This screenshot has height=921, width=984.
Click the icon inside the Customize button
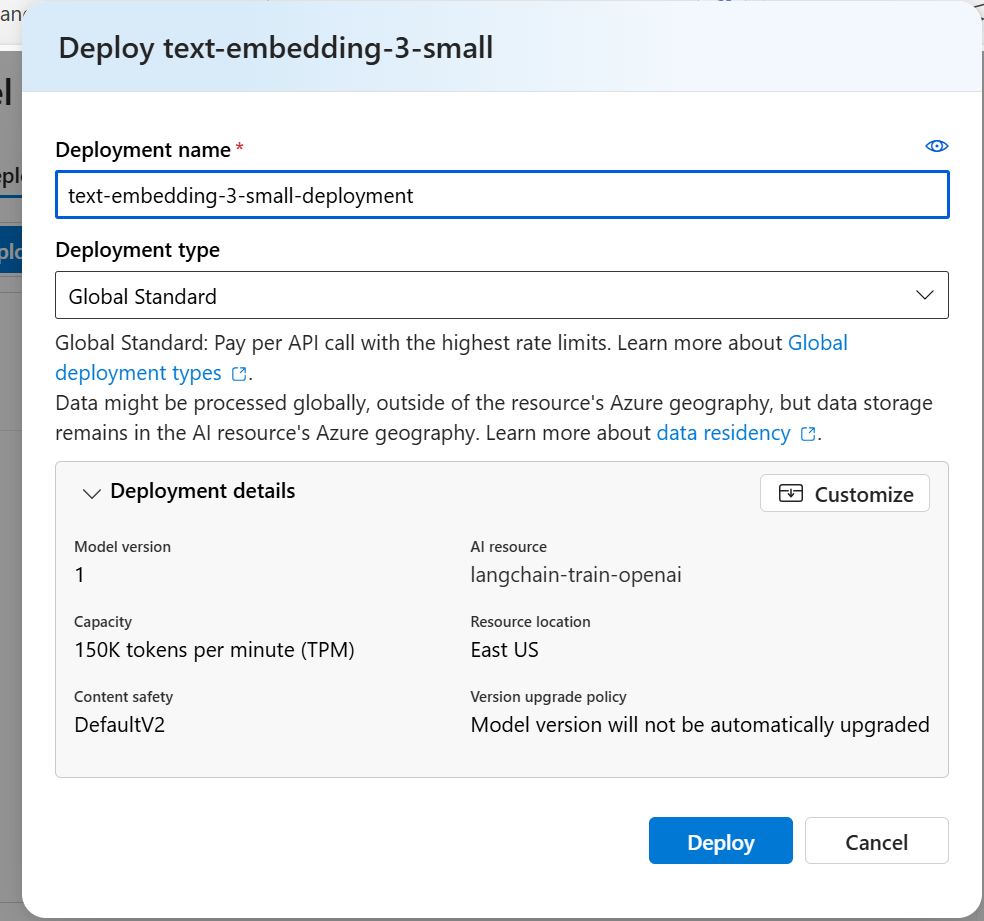[x=791, y=494]
